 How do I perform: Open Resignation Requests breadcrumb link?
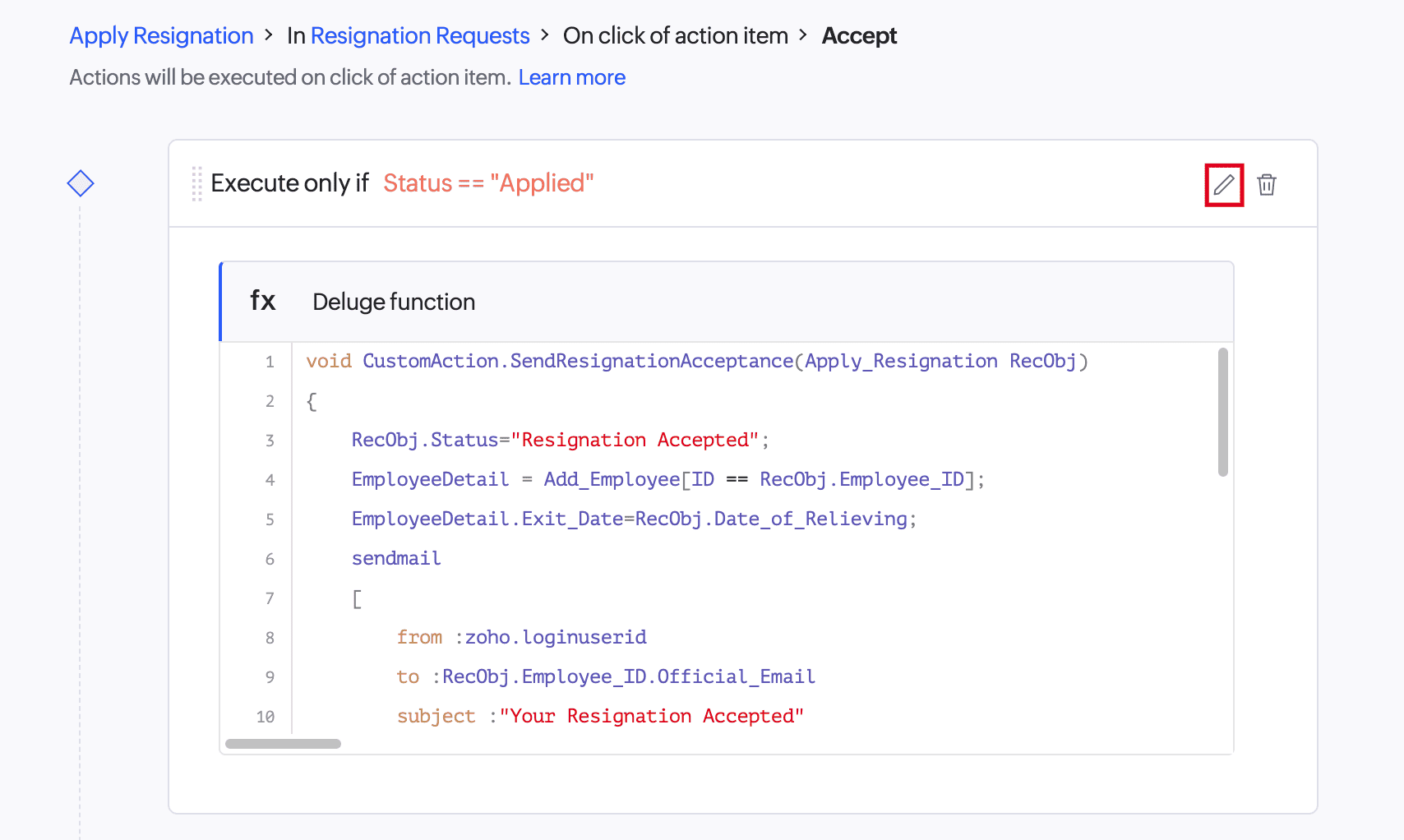click(x=420, y=36)
